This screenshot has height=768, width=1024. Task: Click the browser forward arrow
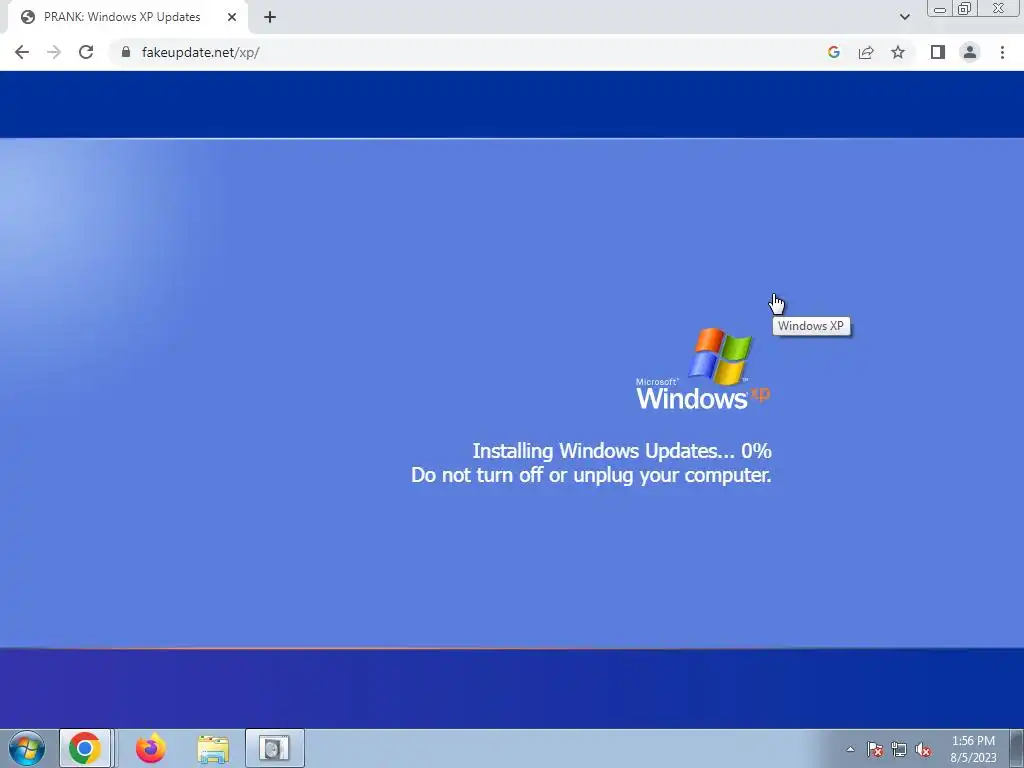tap(54, 52)
